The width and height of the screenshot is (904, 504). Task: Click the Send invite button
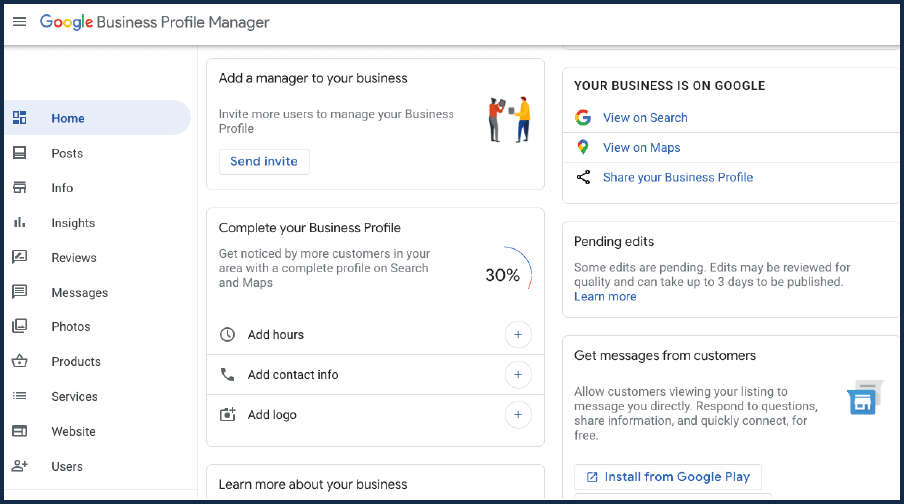(264, 161)
